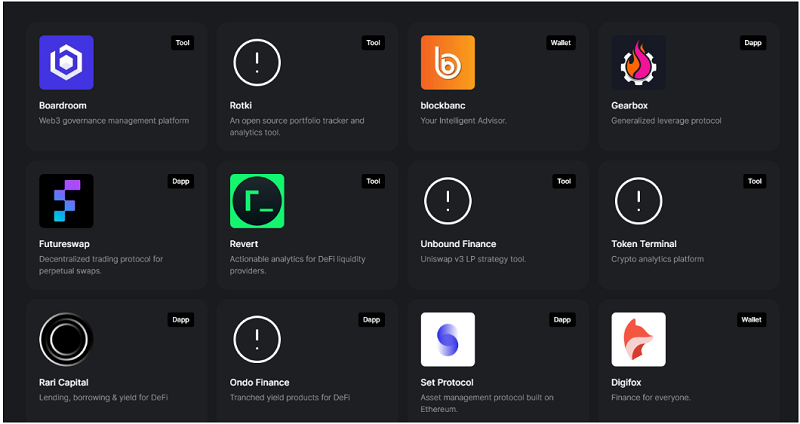Select the Gearbox flame gear logo
This screenshot has height=424, width=800.
click(x=638, y=63)
